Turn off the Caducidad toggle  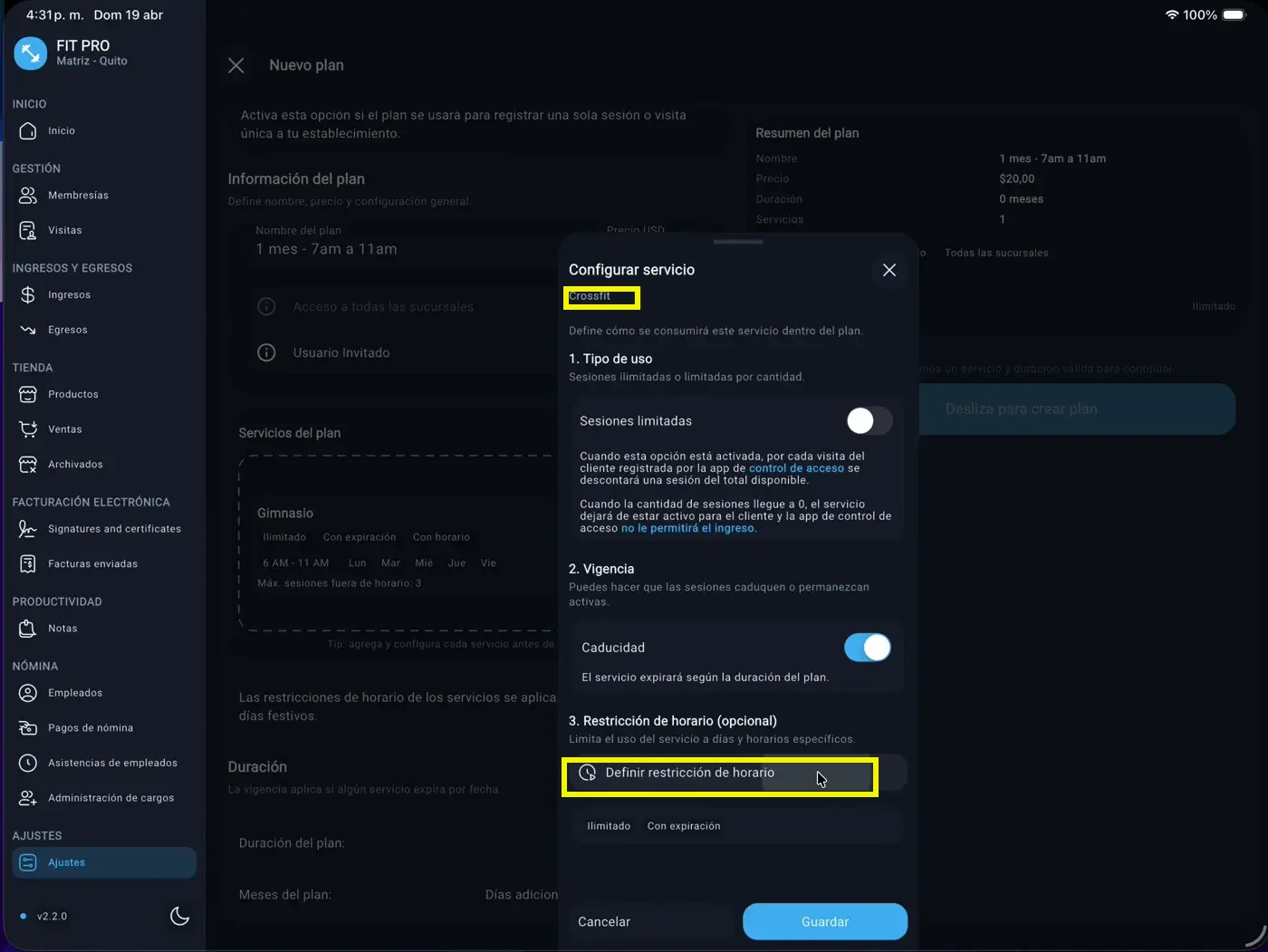pyautogui.click(x=867, y=648)
